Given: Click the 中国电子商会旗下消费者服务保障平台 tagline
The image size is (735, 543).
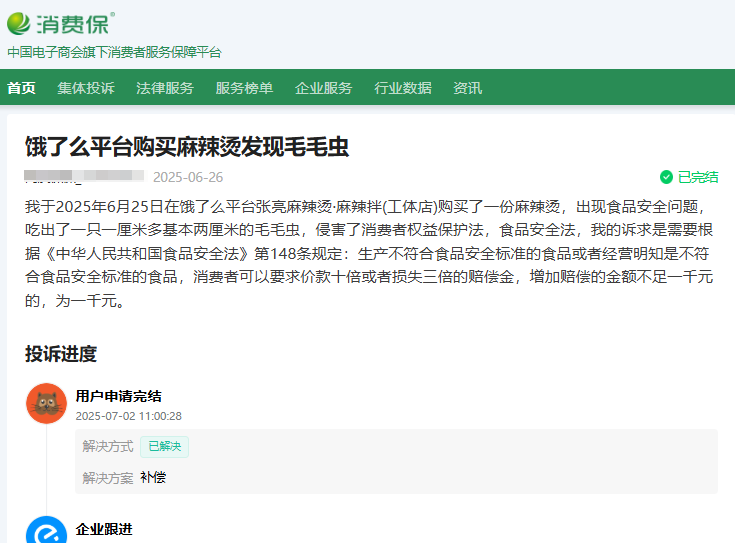Looking at the screenshot, I should coord(114,52).
